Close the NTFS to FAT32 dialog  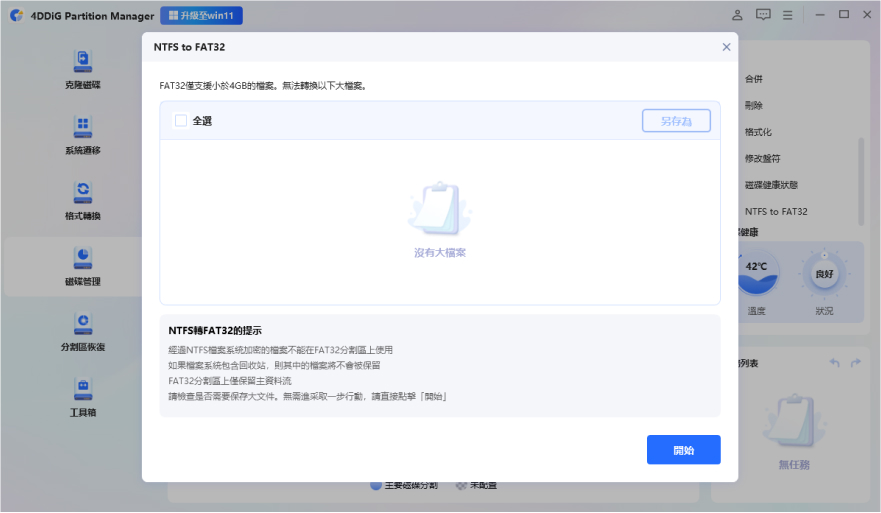pyautogui.click(x=726, y=47)
